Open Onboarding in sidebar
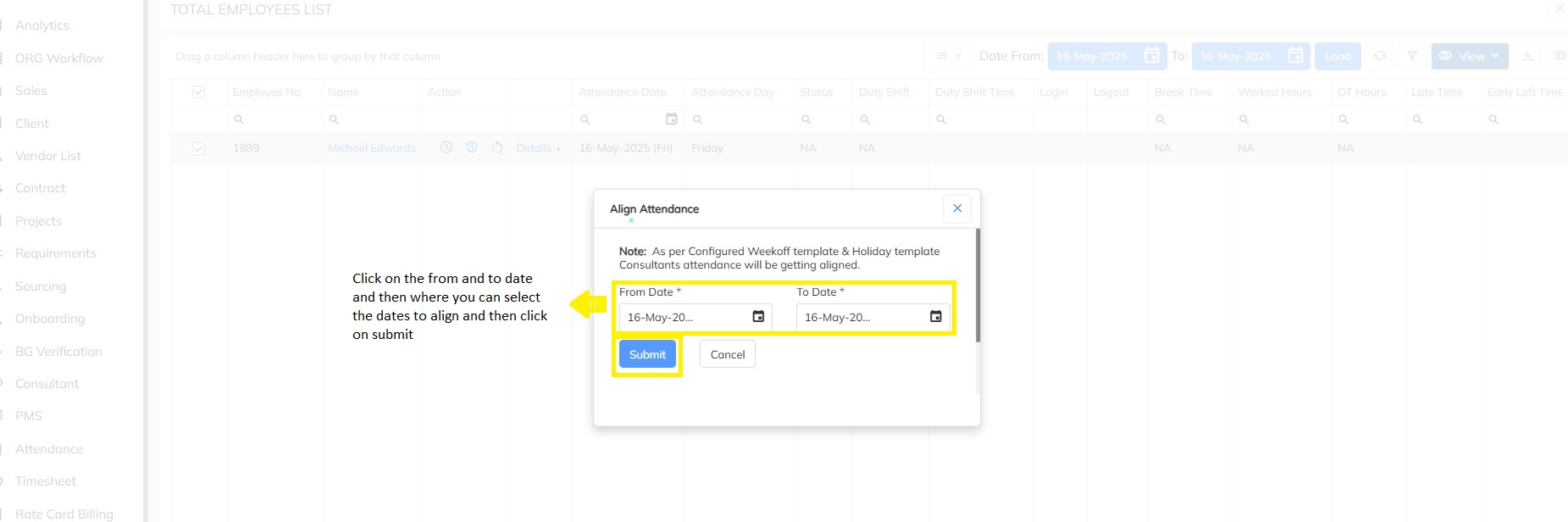The width and height of the screenshot is (1568, 522). 50,319
